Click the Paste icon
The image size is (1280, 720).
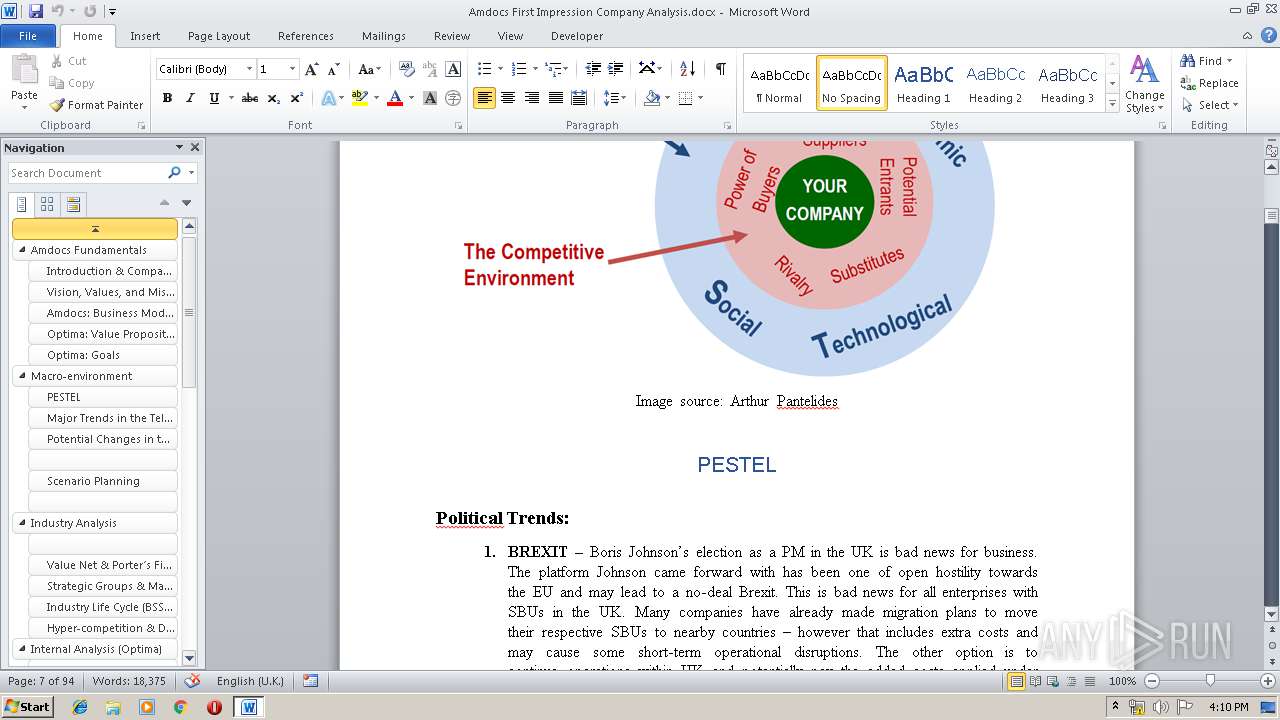point(24,70)
